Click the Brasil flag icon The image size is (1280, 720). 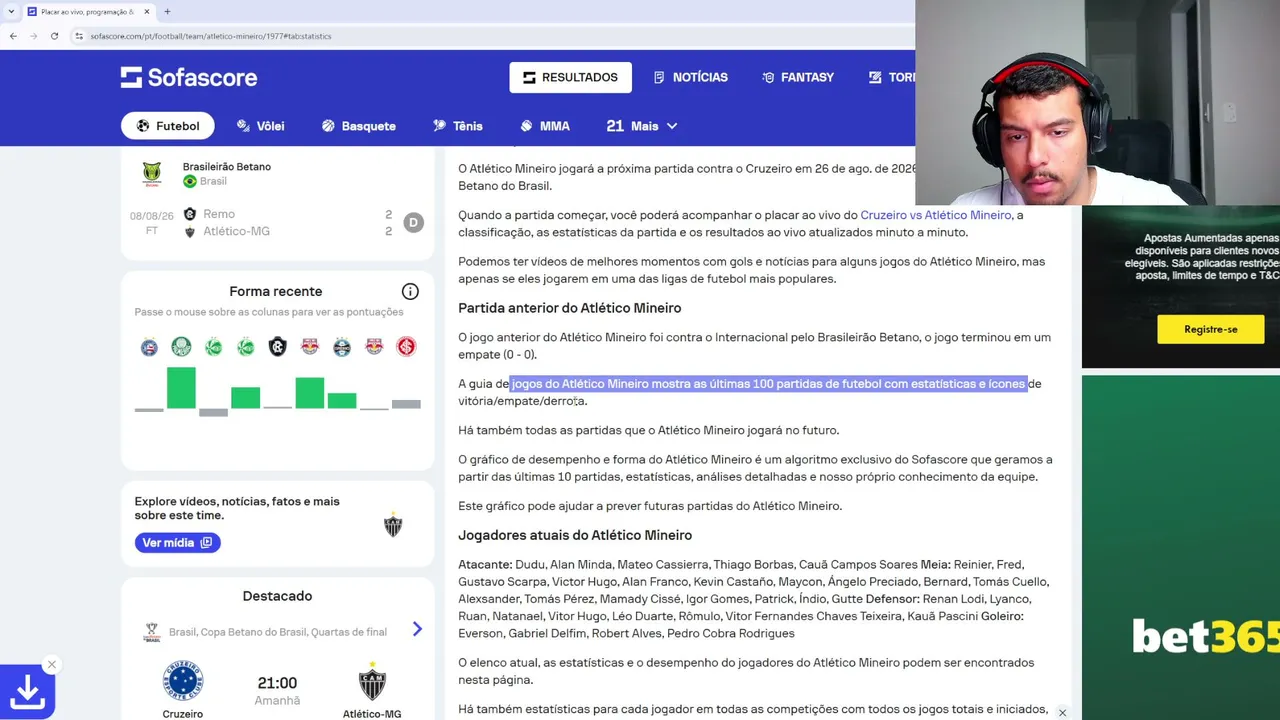[189, 182]
